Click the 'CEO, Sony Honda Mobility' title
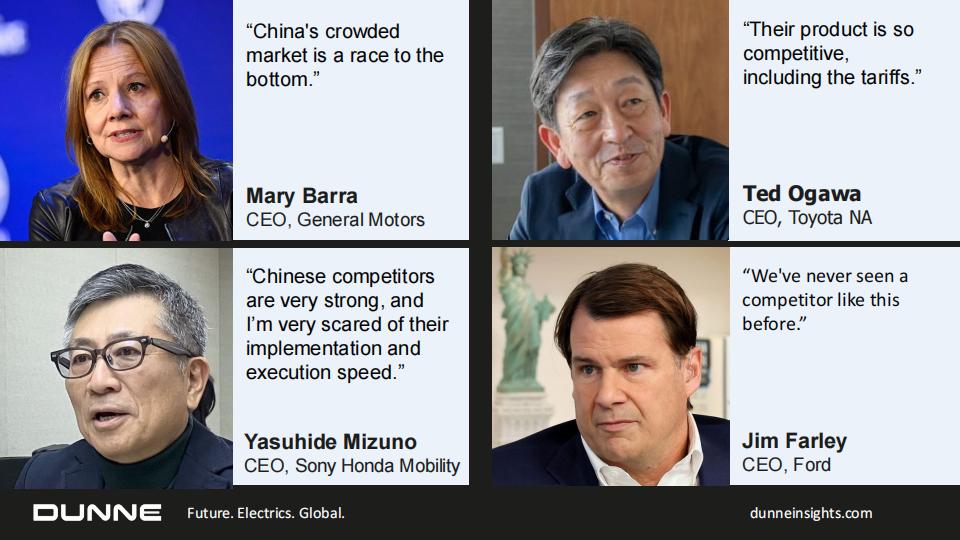The height and width of the screenshot is (540, 960). pyautogui.click(x=352, y=466)
